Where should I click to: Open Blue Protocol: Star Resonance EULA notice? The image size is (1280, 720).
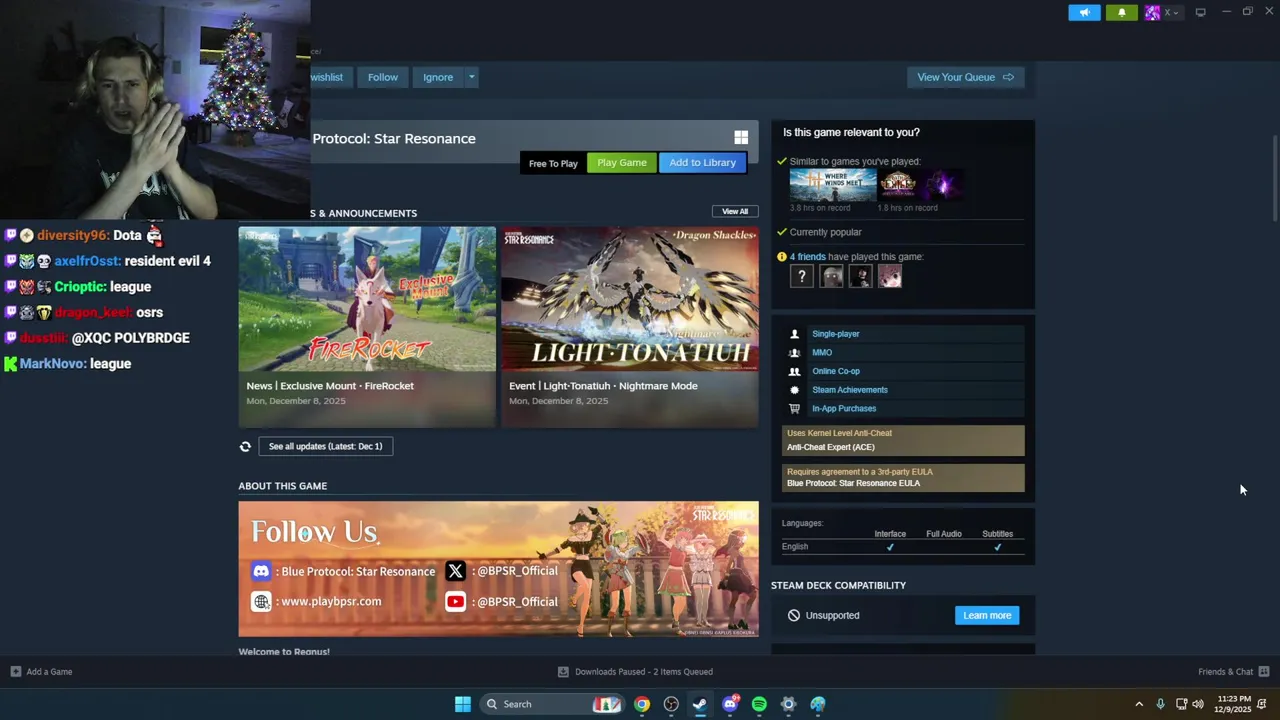[903, 477]
